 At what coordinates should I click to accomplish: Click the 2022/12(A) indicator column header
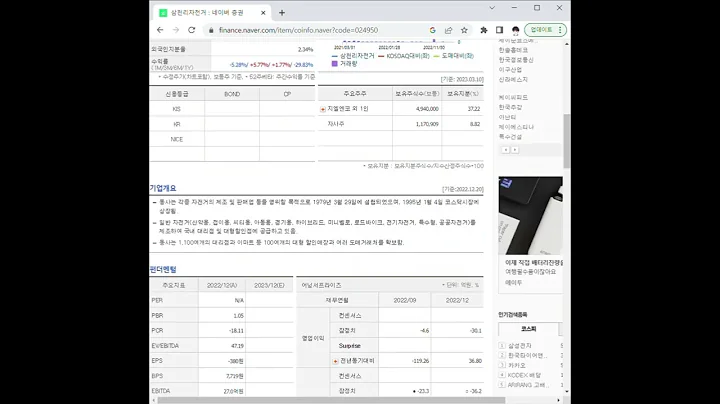(222, 286)
